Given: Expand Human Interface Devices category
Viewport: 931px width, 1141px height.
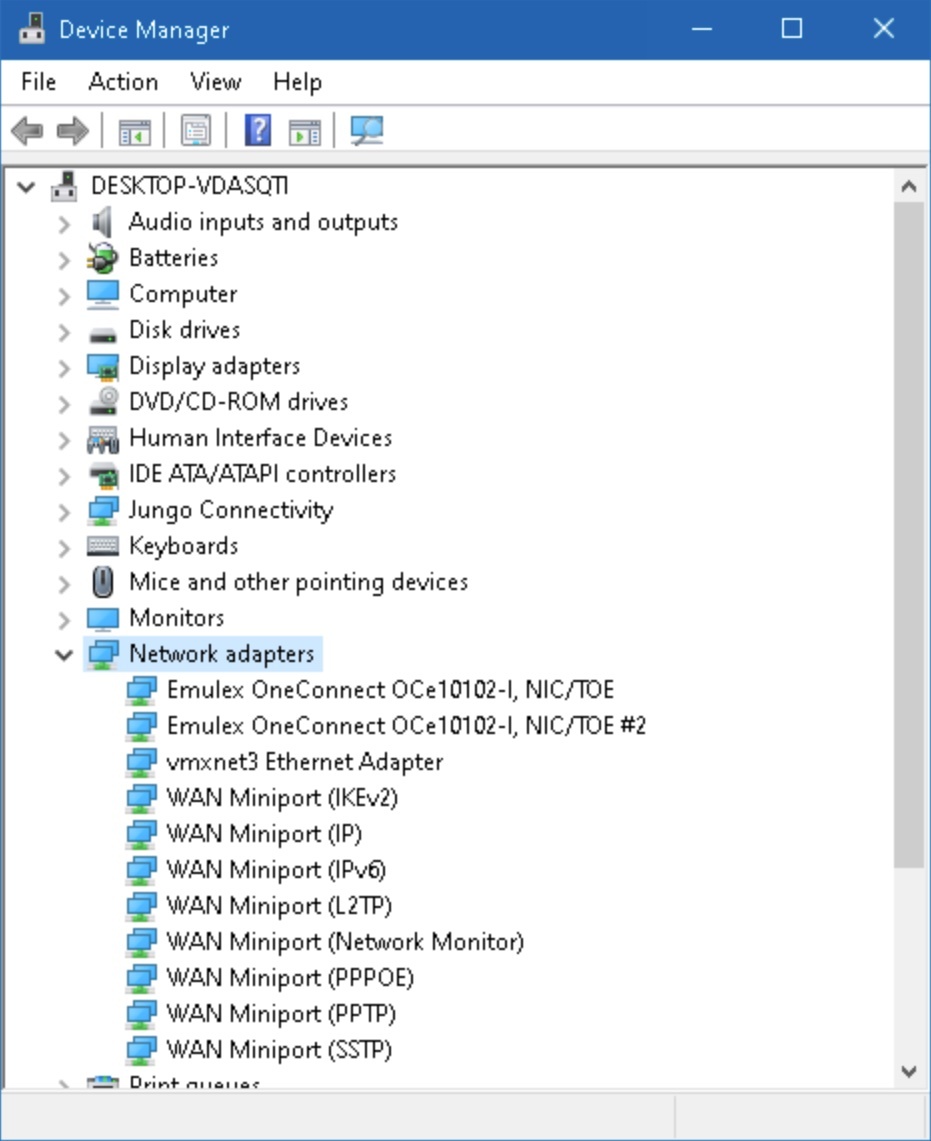Looking at the screenshot, I should (64, 440).
